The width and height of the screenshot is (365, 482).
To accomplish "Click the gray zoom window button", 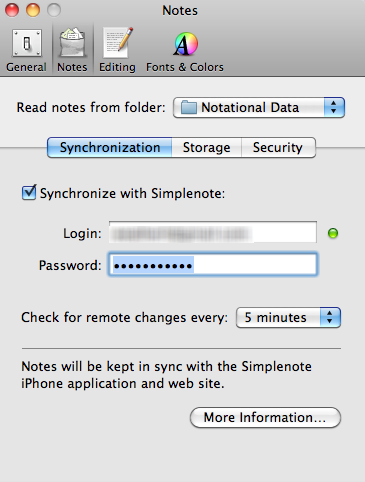I will (54, 10).
